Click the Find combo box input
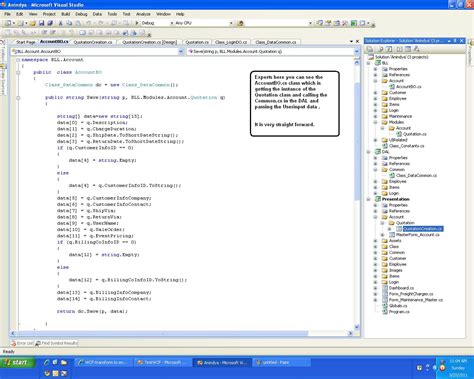The height and width of the screenshot is (379, 474). point(277,23)
